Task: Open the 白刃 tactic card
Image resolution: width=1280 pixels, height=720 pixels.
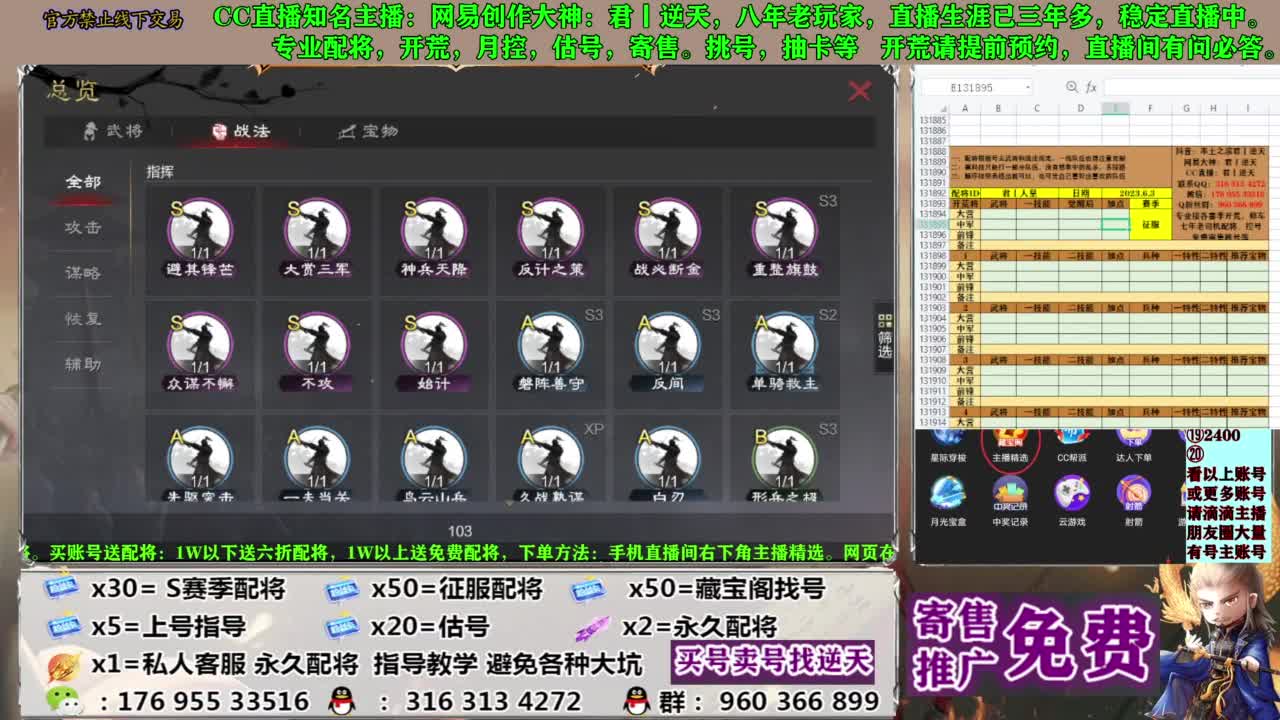Action: point(667,460)
